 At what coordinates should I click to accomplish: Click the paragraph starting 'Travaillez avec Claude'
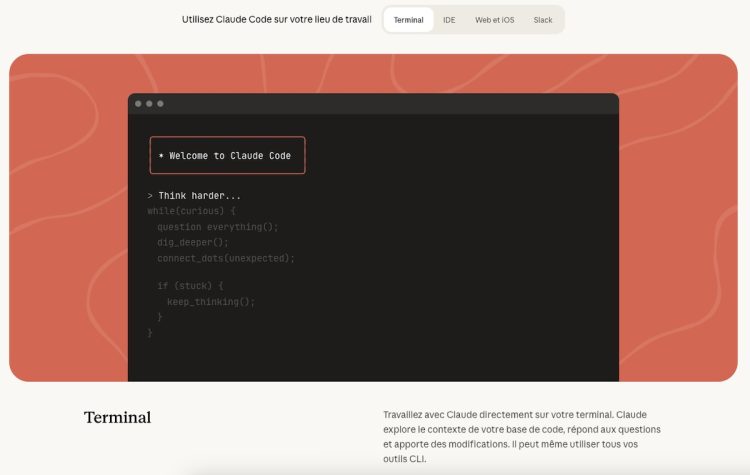point(521,436)
